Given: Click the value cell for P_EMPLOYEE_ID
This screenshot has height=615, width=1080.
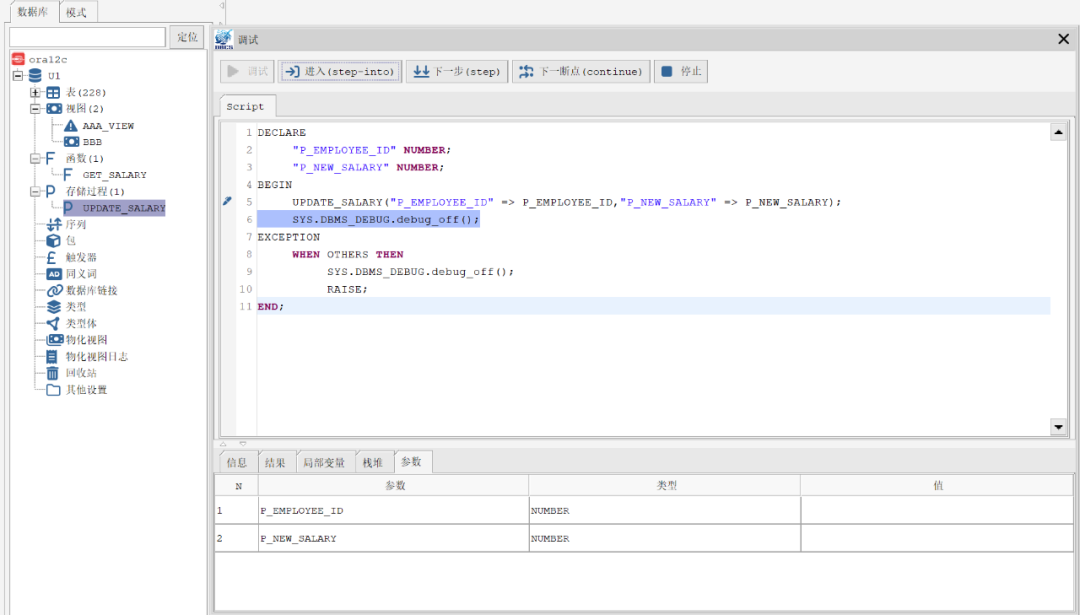Looking at the screenshot, I should pos(938,510).
